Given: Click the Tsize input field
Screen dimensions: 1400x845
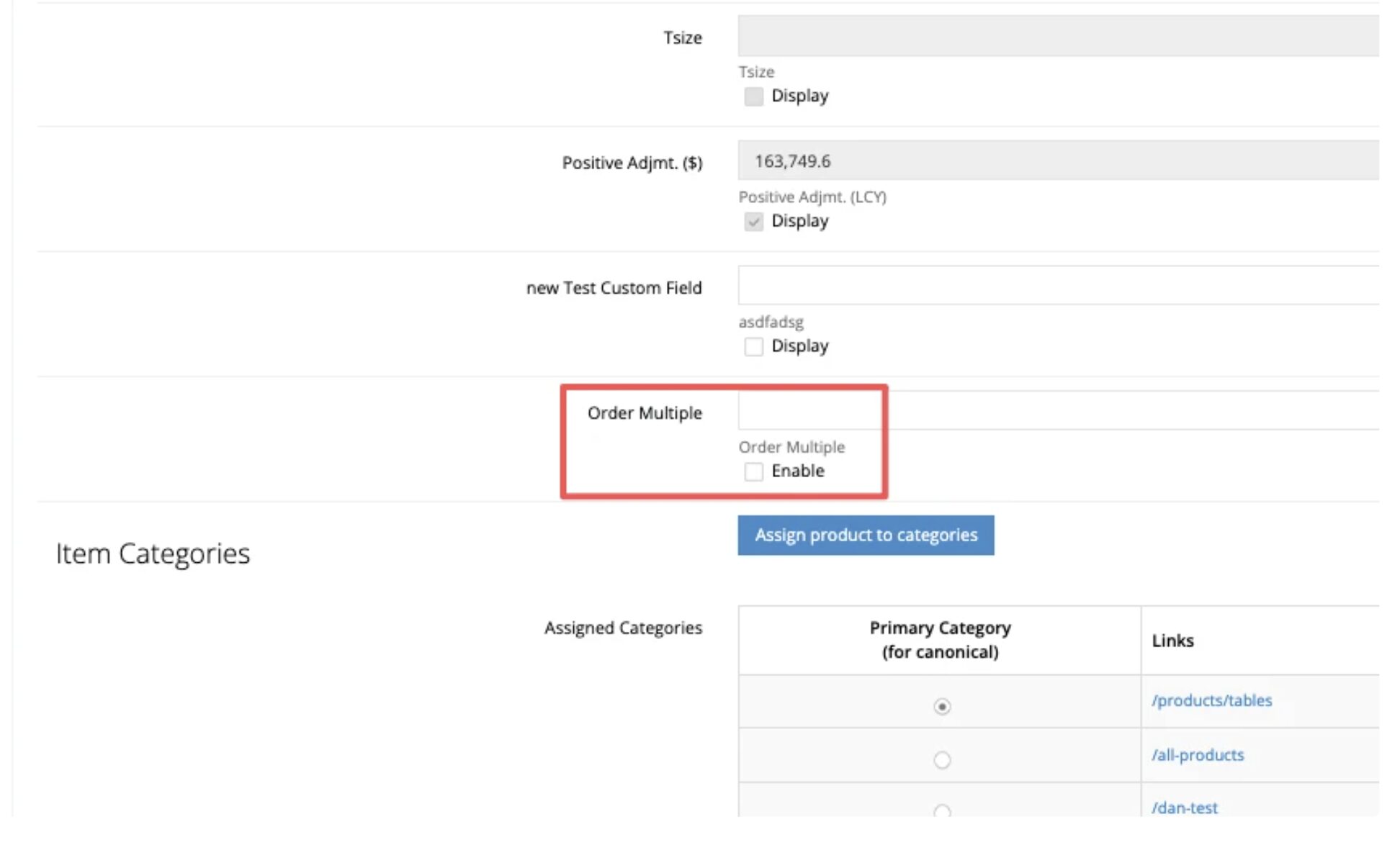Looking at the screenshot, I should pyautogui.click(x=1057, y=36).
